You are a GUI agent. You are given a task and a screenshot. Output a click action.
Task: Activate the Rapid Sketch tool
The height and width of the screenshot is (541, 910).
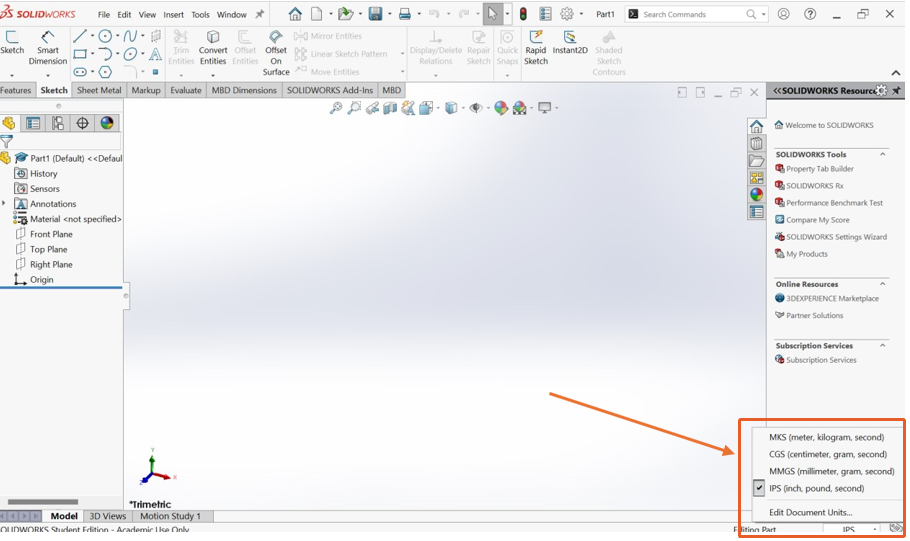pos(536,48)
